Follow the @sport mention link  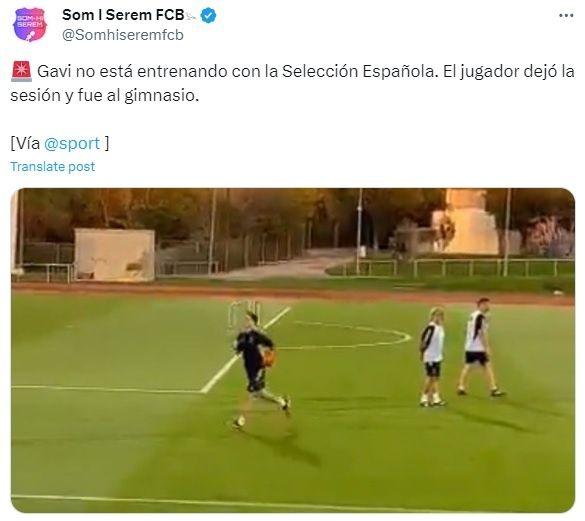click(x=72, y=143)
